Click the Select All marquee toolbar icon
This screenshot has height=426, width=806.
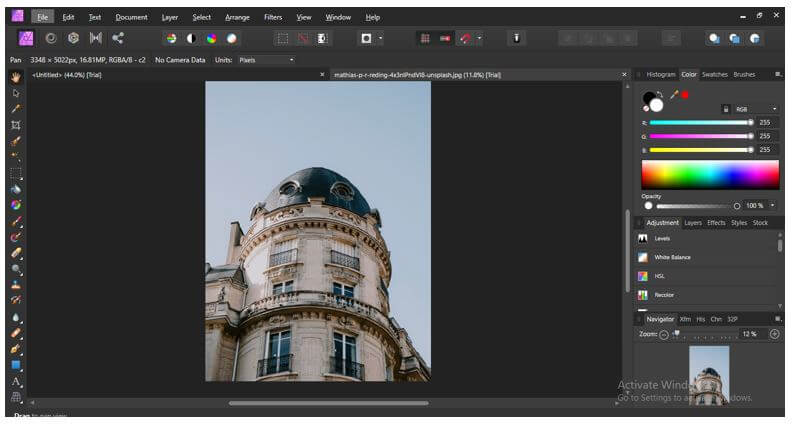[282, 39]
